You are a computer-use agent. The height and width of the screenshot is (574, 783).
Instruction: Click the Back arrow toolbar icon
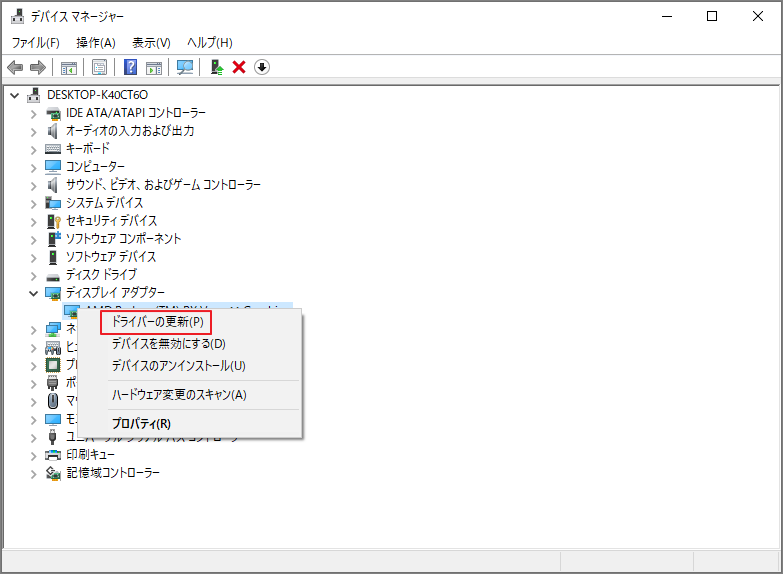pyautogui.click(x=15, y=67)
